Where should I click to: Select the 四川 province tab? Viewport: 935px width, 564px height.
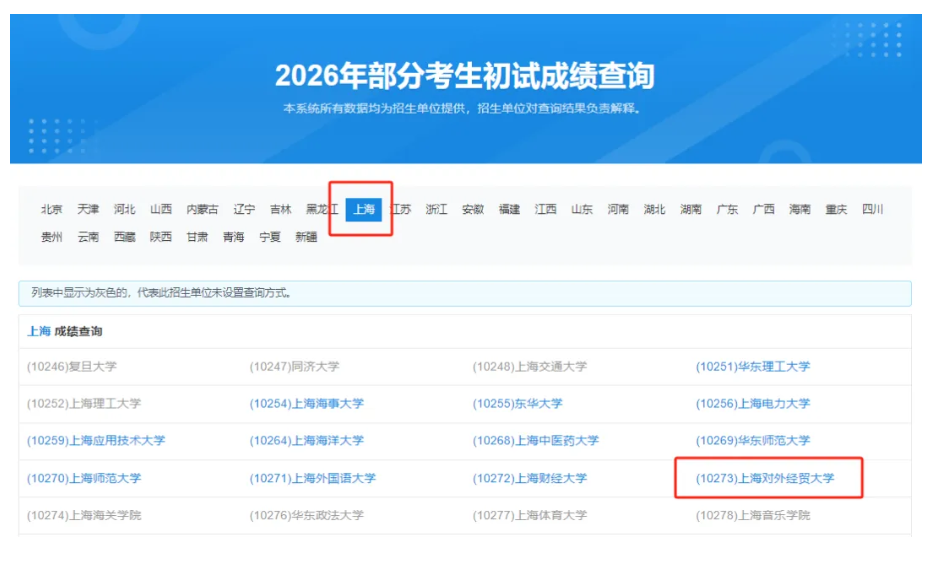[873, 209]
